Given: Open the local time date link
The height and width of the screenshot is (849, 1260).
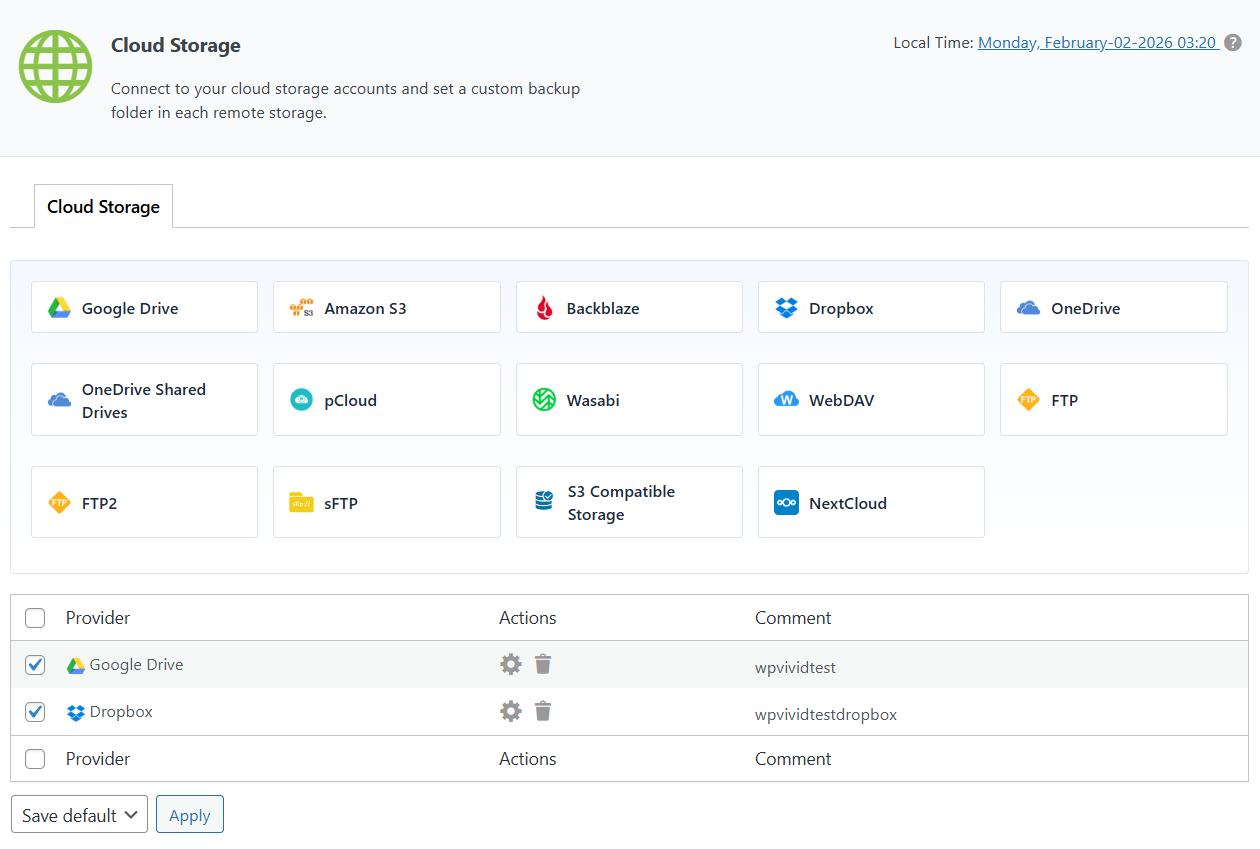Looking at the screenshot, I should [x=1097, y=43].
